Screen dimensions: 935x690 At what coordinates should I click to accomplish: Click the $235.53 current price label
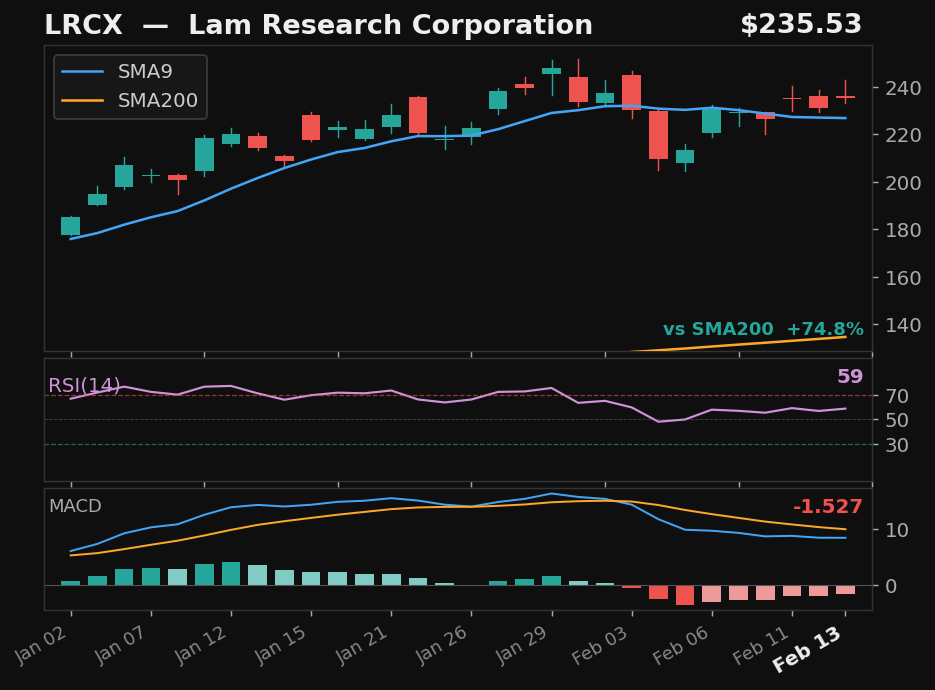[x=801, y=25]
